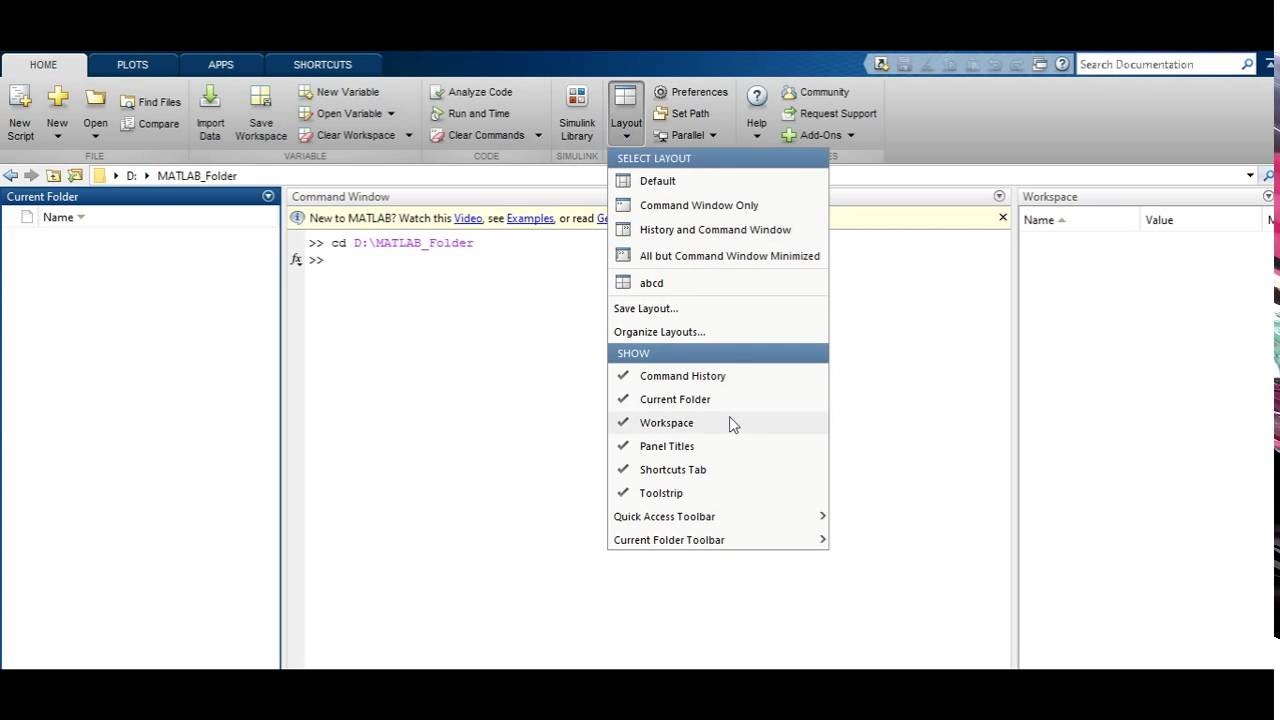Open MATLAB Preferences
This screenshot has height=720, width=1280.
[691, 92]
